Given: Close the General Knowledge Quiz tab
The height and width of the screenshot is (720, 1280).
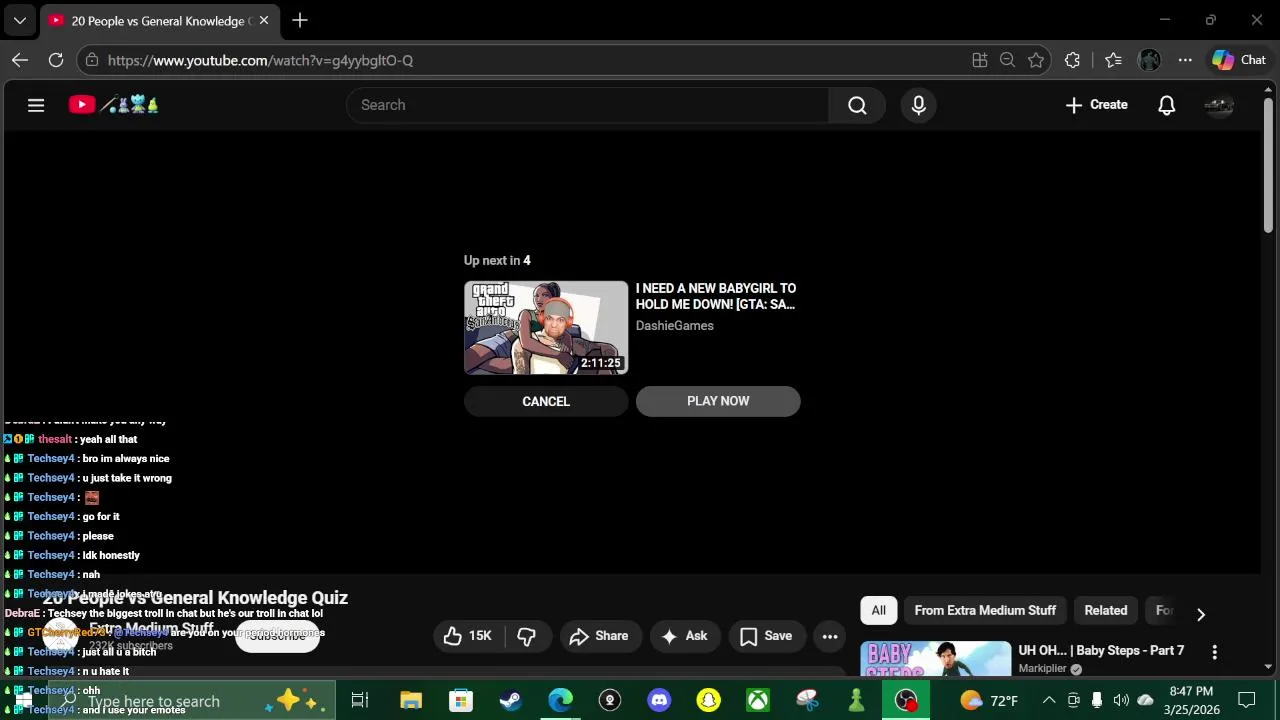Looking at the screenshot, I should pyautogui.click(x=264, y=20).
